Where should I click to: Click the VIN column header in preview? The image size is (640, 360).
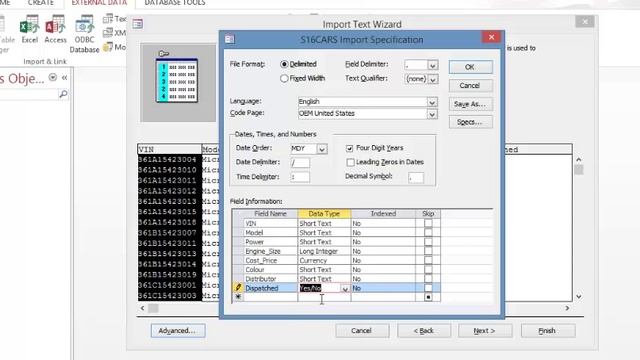click(169, 149)
